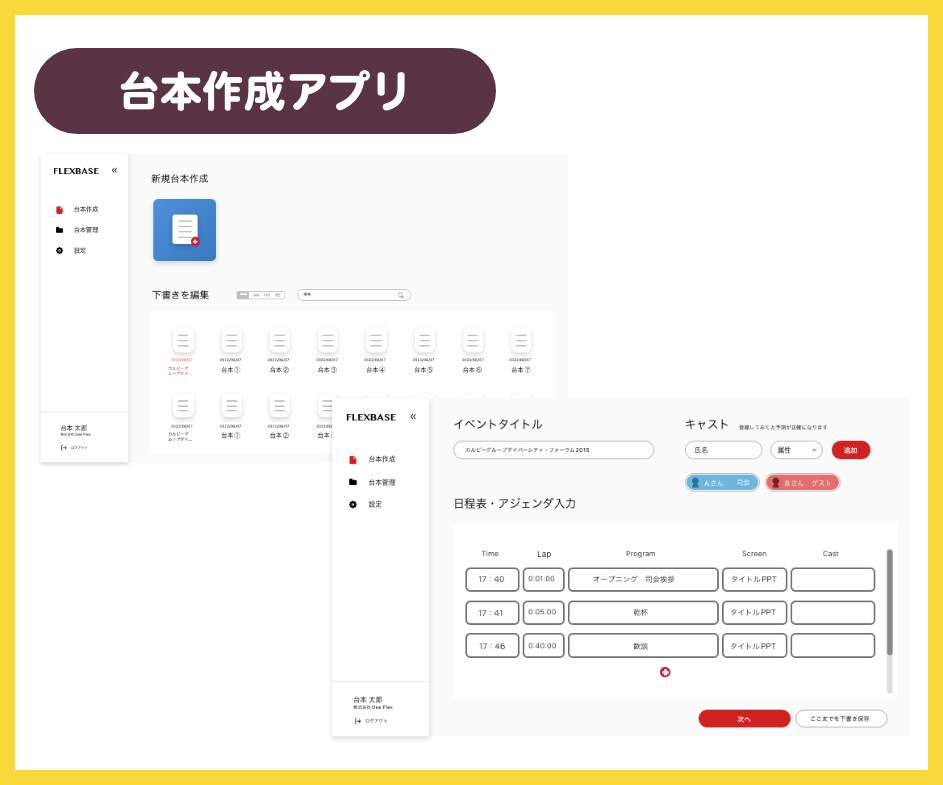Click the empty Cast cell in the 17:40 row
This screenshot has height=785, width=943.
point(832,579)
